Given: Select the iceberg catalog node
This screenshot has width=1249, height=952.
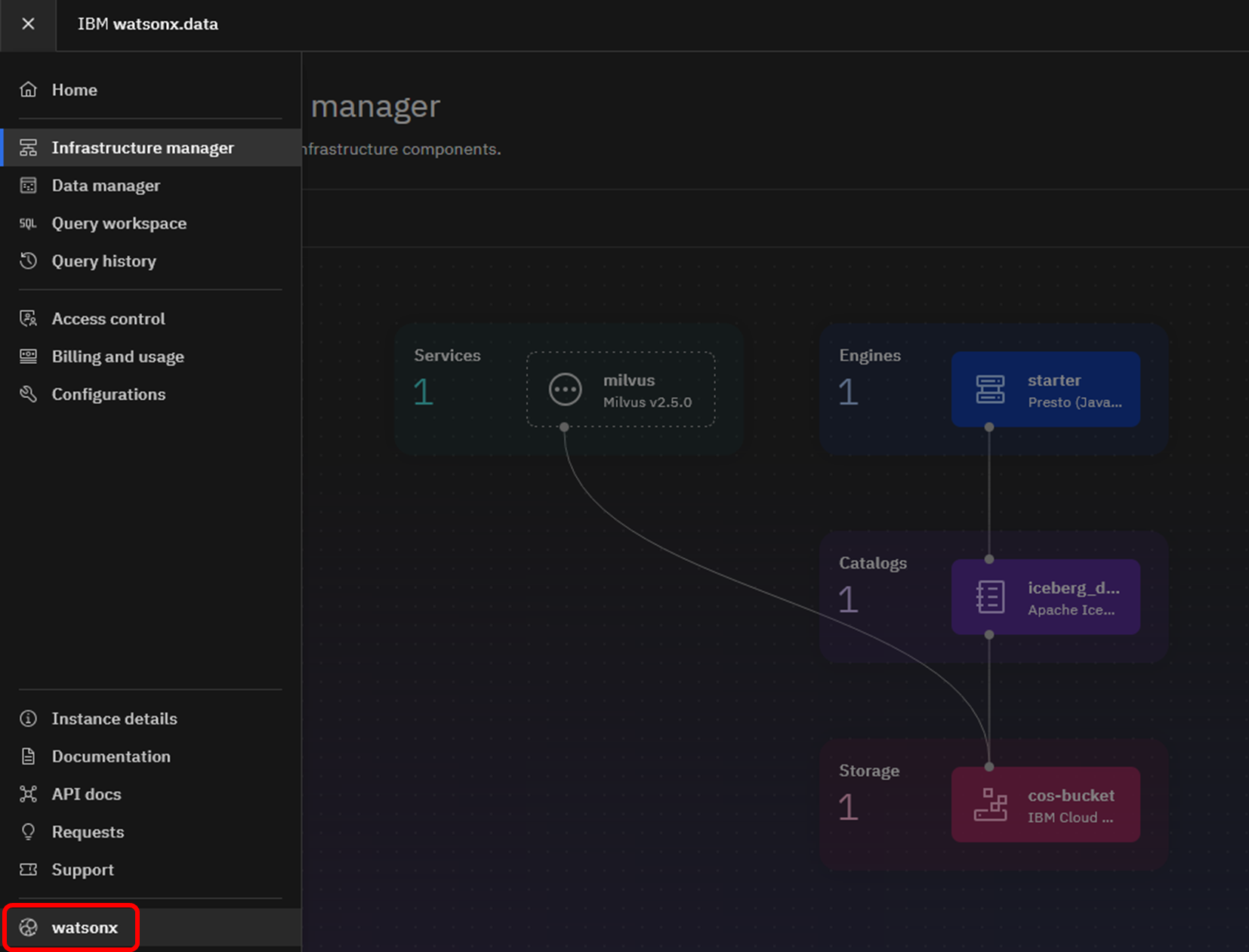Looking at the screenshot, I should [1045, 597].
